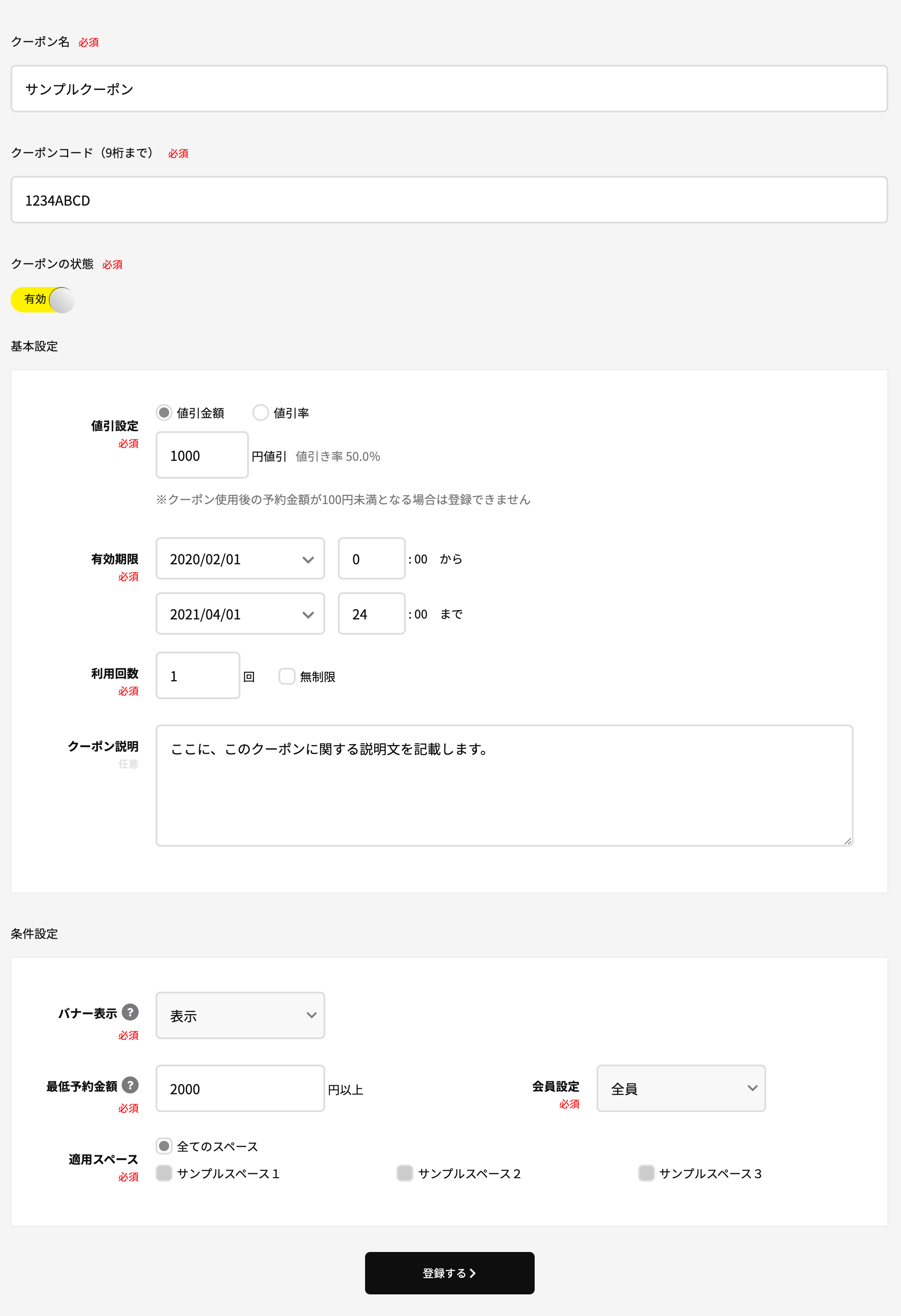Check the サンプルスペース２ checkbox
This screenshot has width=901, height=1316.
(x=405, y=1173)
